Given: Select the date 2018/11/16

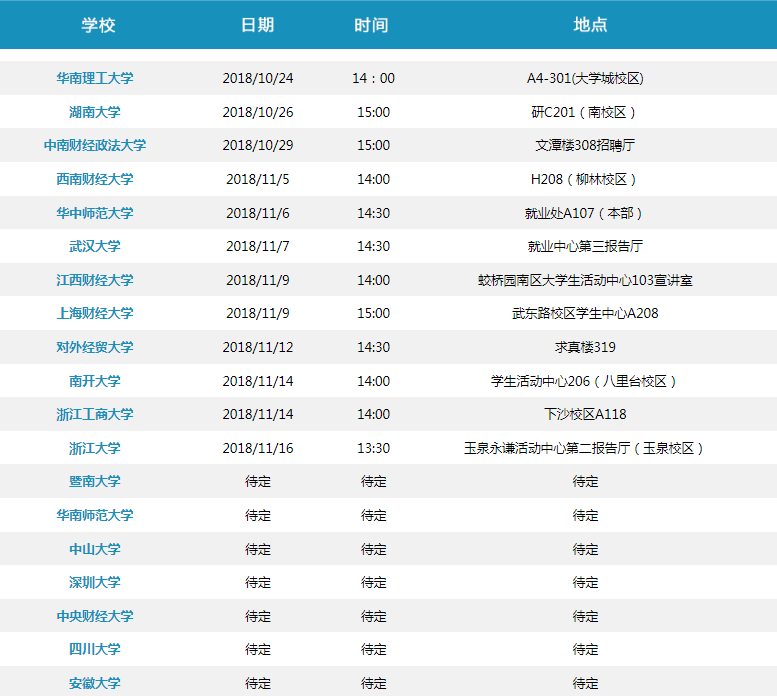Looking at the screenshot, I should coord(258,448).
